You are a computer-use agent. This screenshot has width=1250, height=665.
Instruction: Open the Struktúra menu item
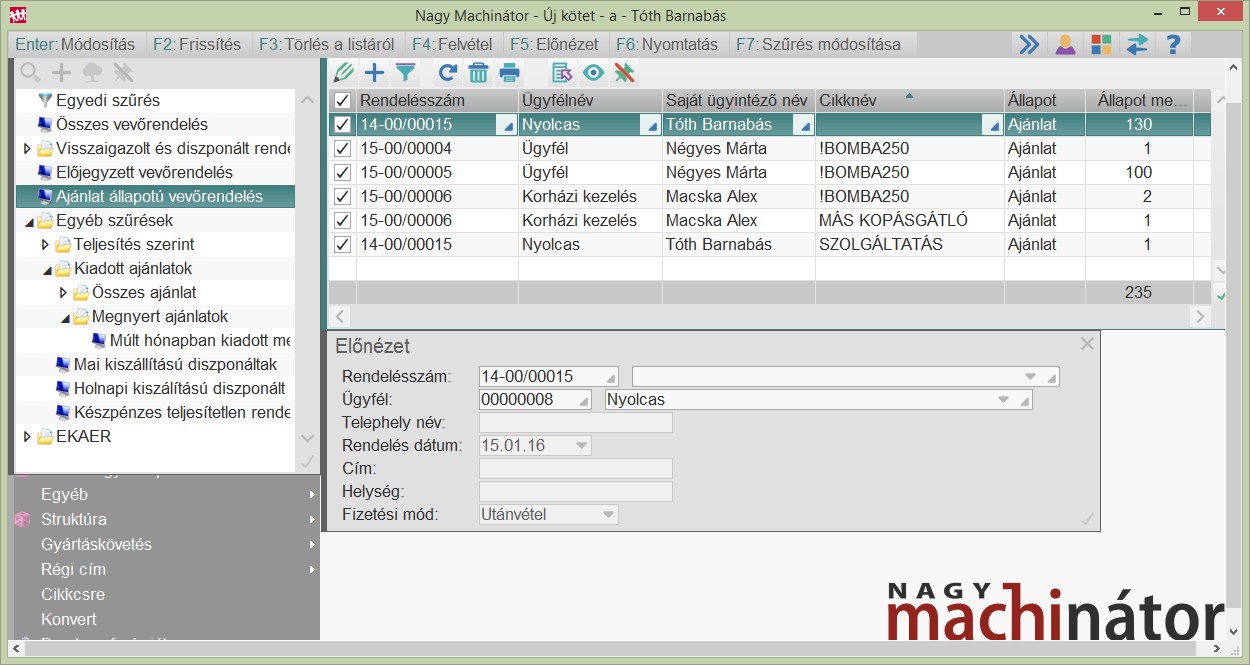coord(74,520)
